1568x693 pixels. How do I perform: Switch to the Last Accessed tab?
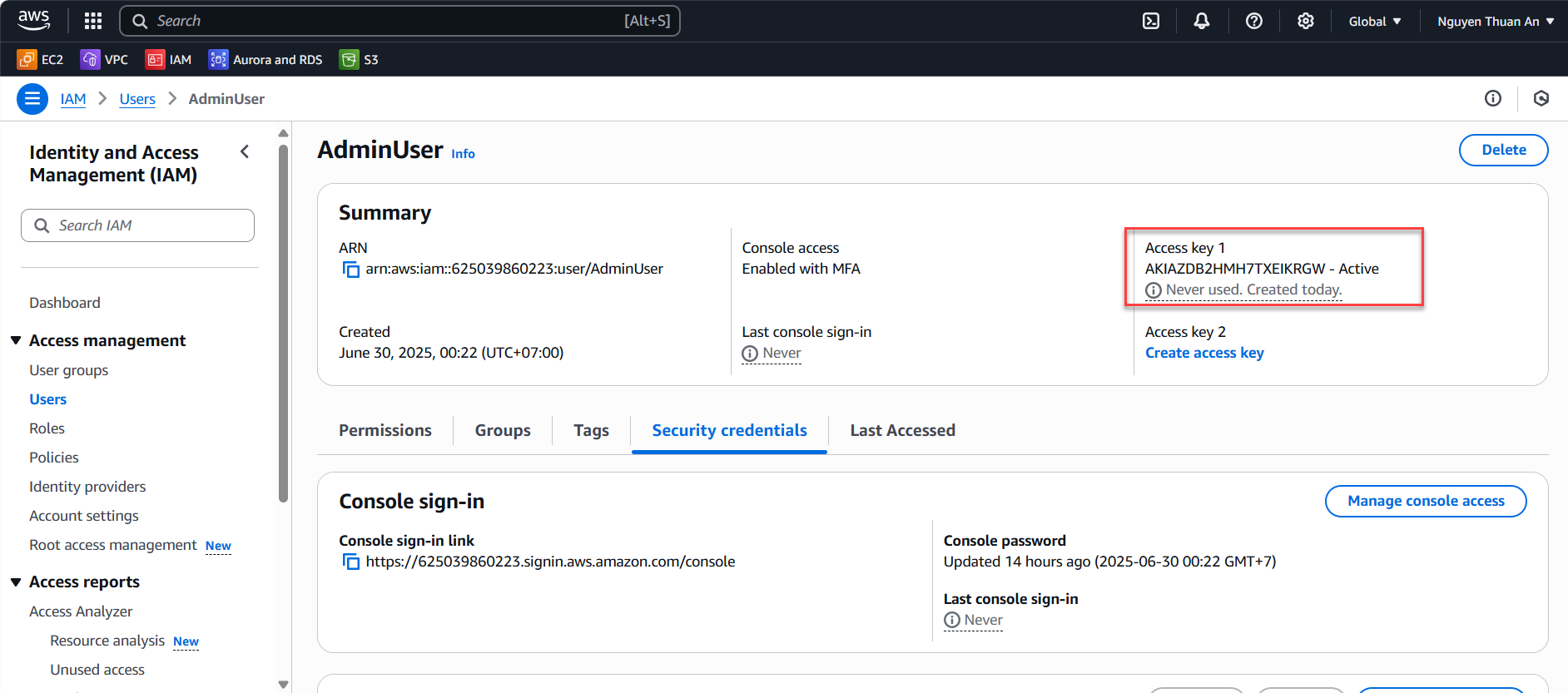tap(902, 430)
